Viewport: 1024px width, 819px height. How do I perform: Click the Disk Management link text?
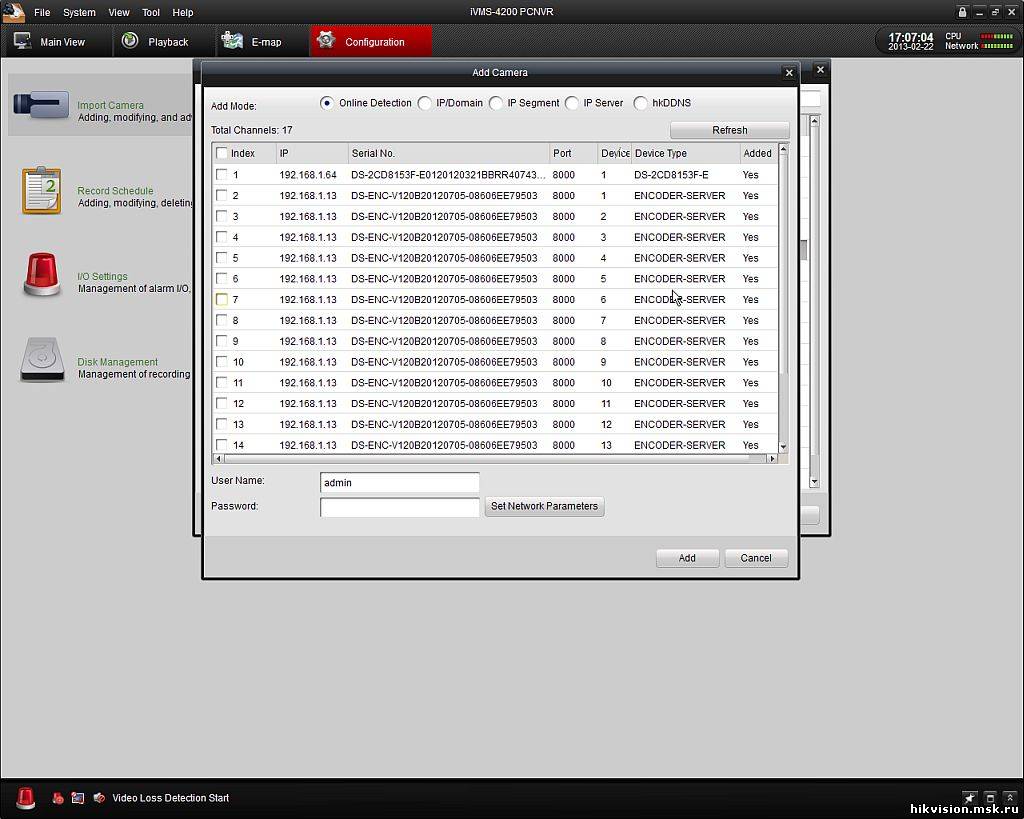click(x=118, y=362)
